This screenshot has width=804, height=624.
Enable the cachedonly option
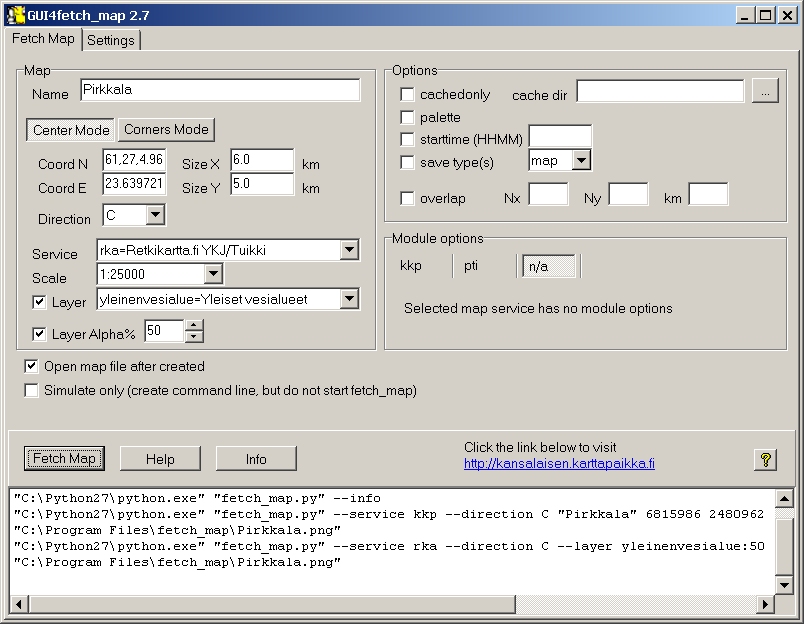pyautogui.click(x=405, y=94)
